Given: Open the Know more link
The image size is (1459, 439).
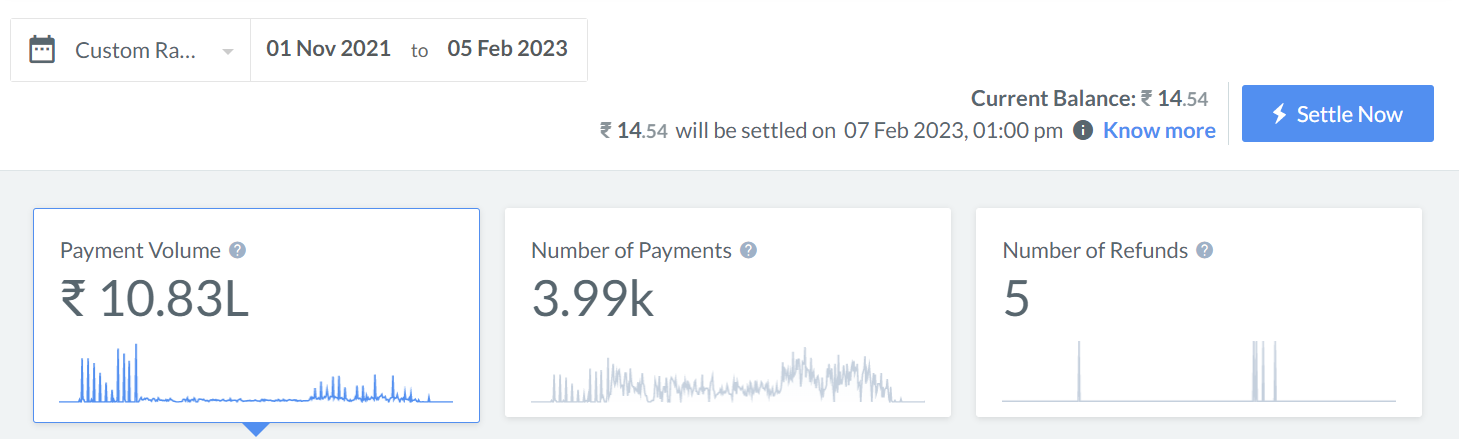Looking at the screenshot, I should point(1159,131).
